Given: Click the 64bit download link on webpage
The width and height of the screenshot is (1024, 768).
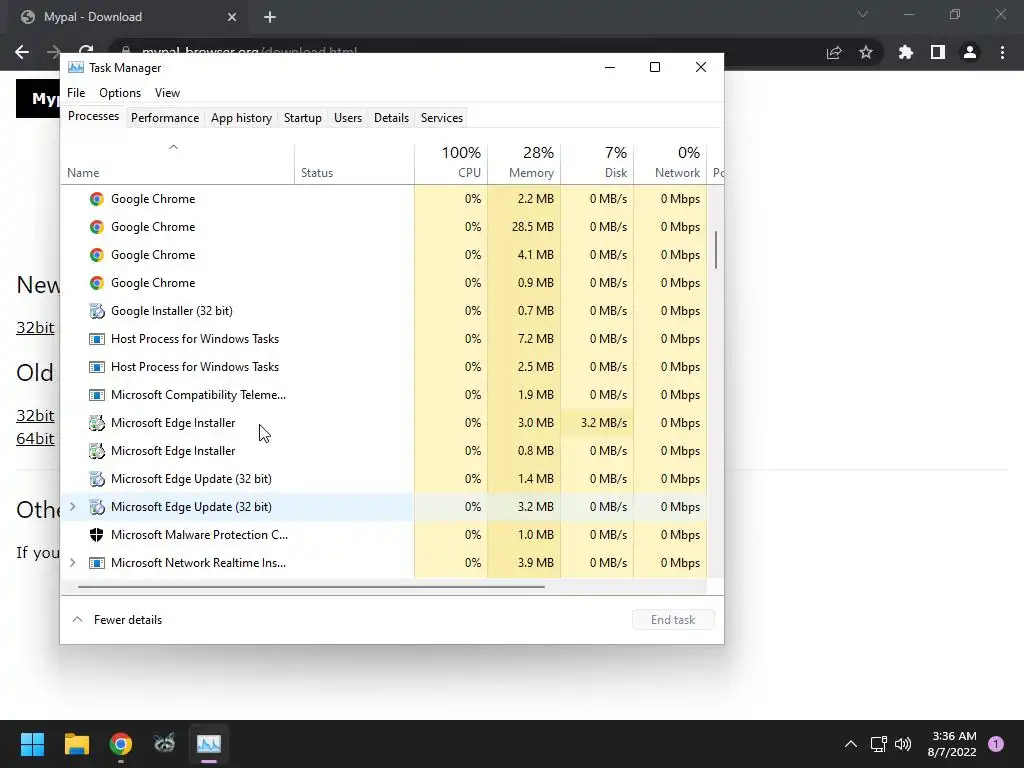Looking at the screenshot, I should click(35, 439).
